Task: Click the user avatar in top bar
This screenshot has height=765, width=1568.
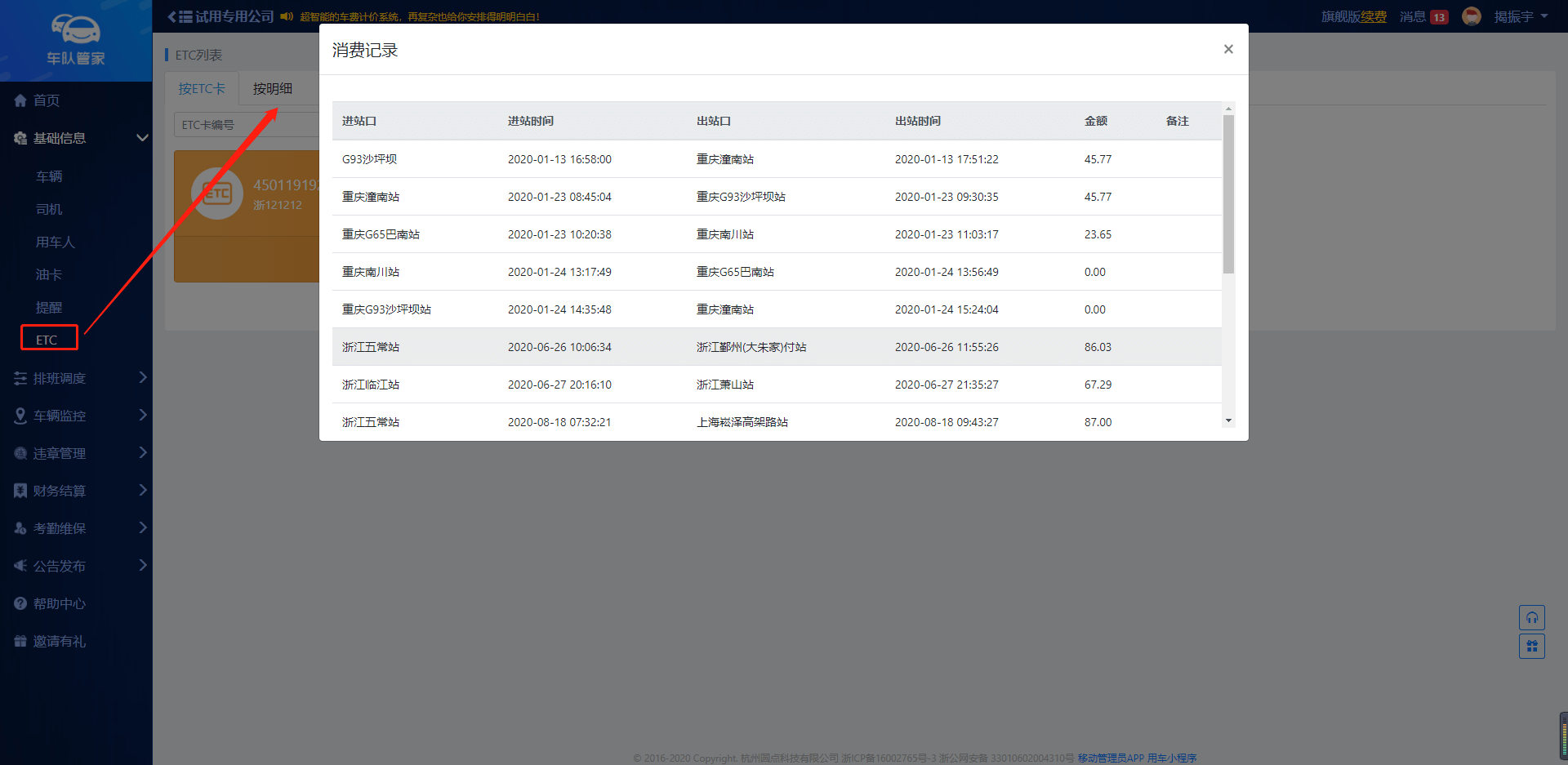Action: (1471, 16)
